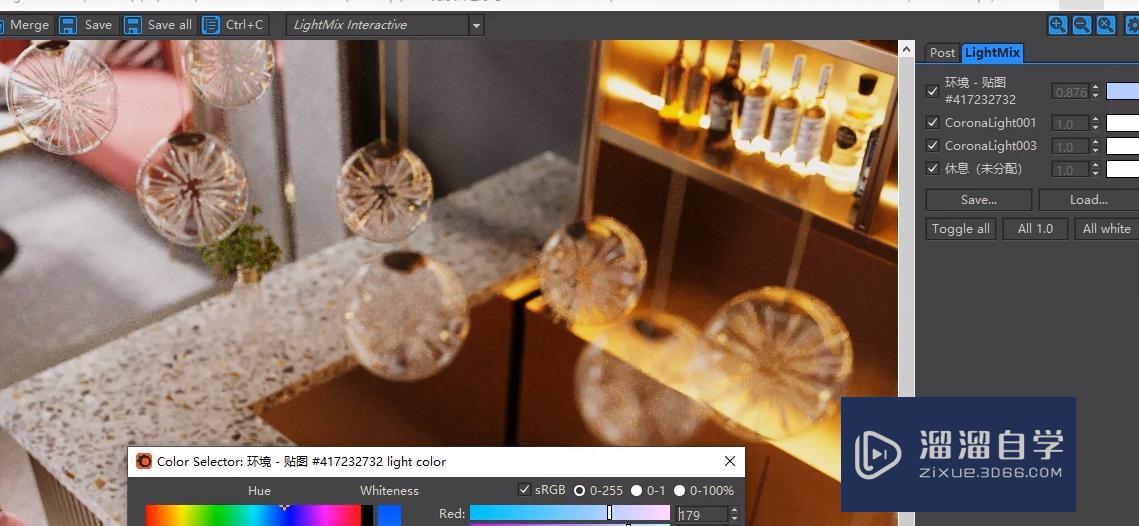The height and width of the screenshot is (526, 1139).
Task: Click the Red value field showing 179
Action: point(702,514)
